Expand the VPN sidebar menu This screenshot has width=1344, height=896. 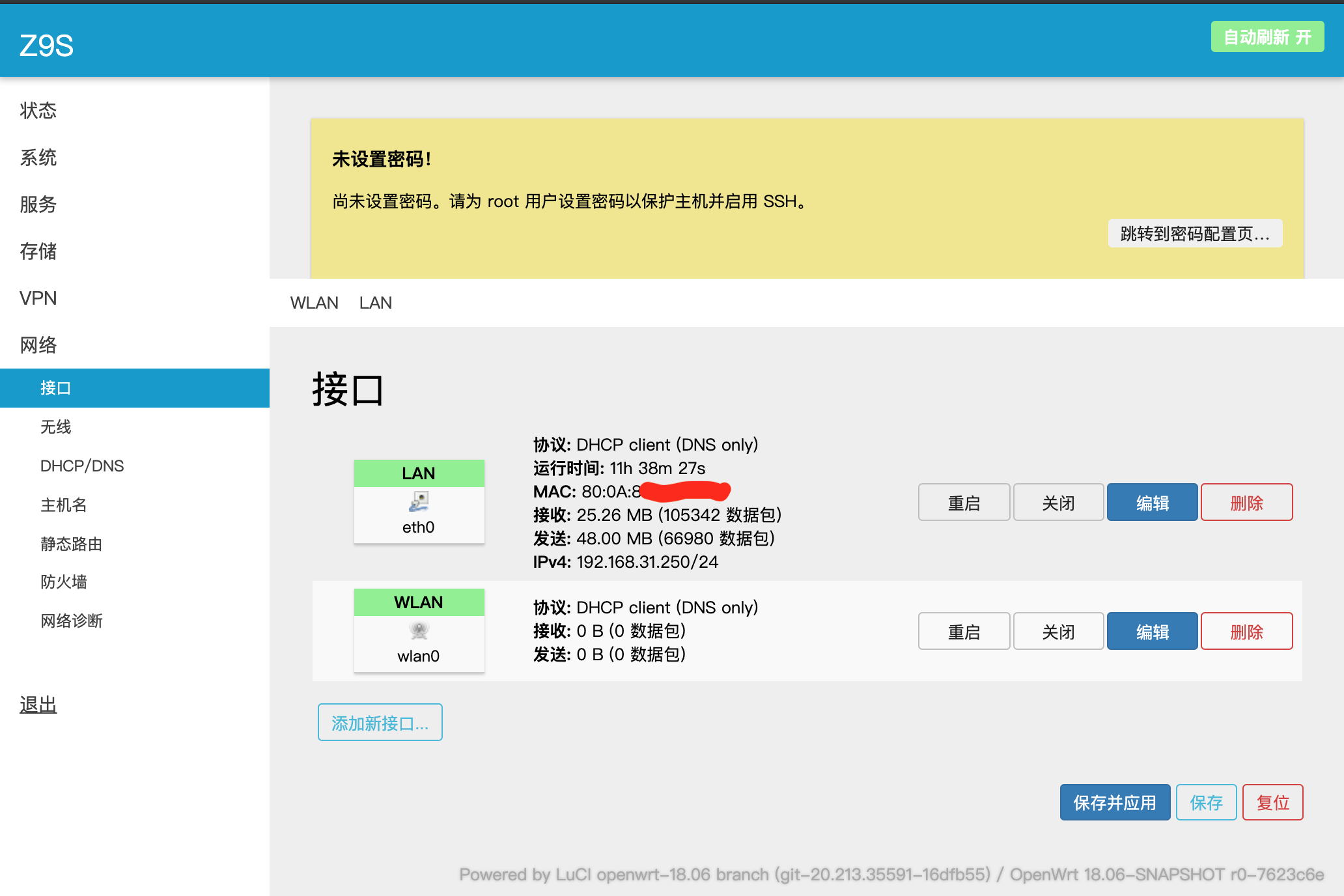[38, 298]
